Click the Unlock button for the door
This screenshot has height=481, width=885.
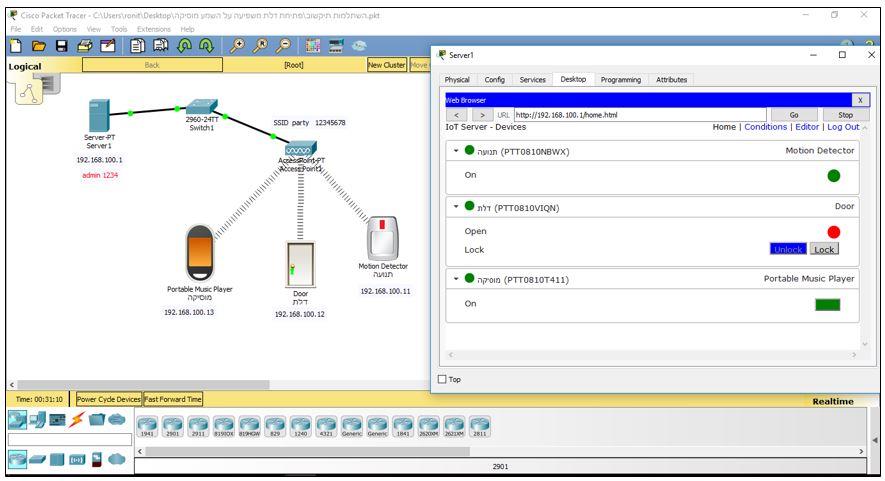coord(788,250)
